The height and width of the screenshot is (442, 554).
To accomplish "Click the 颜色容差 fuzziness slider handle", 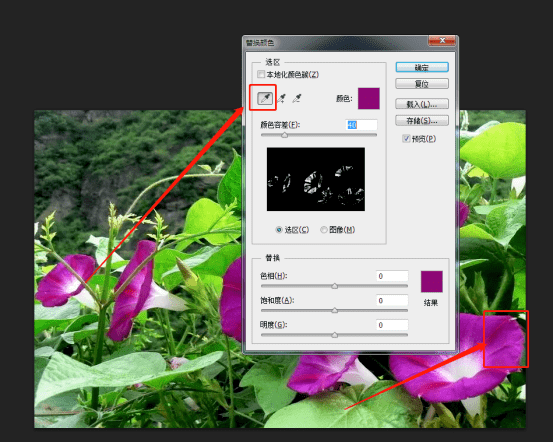I will pyautogui.click(x=284, y=135).
